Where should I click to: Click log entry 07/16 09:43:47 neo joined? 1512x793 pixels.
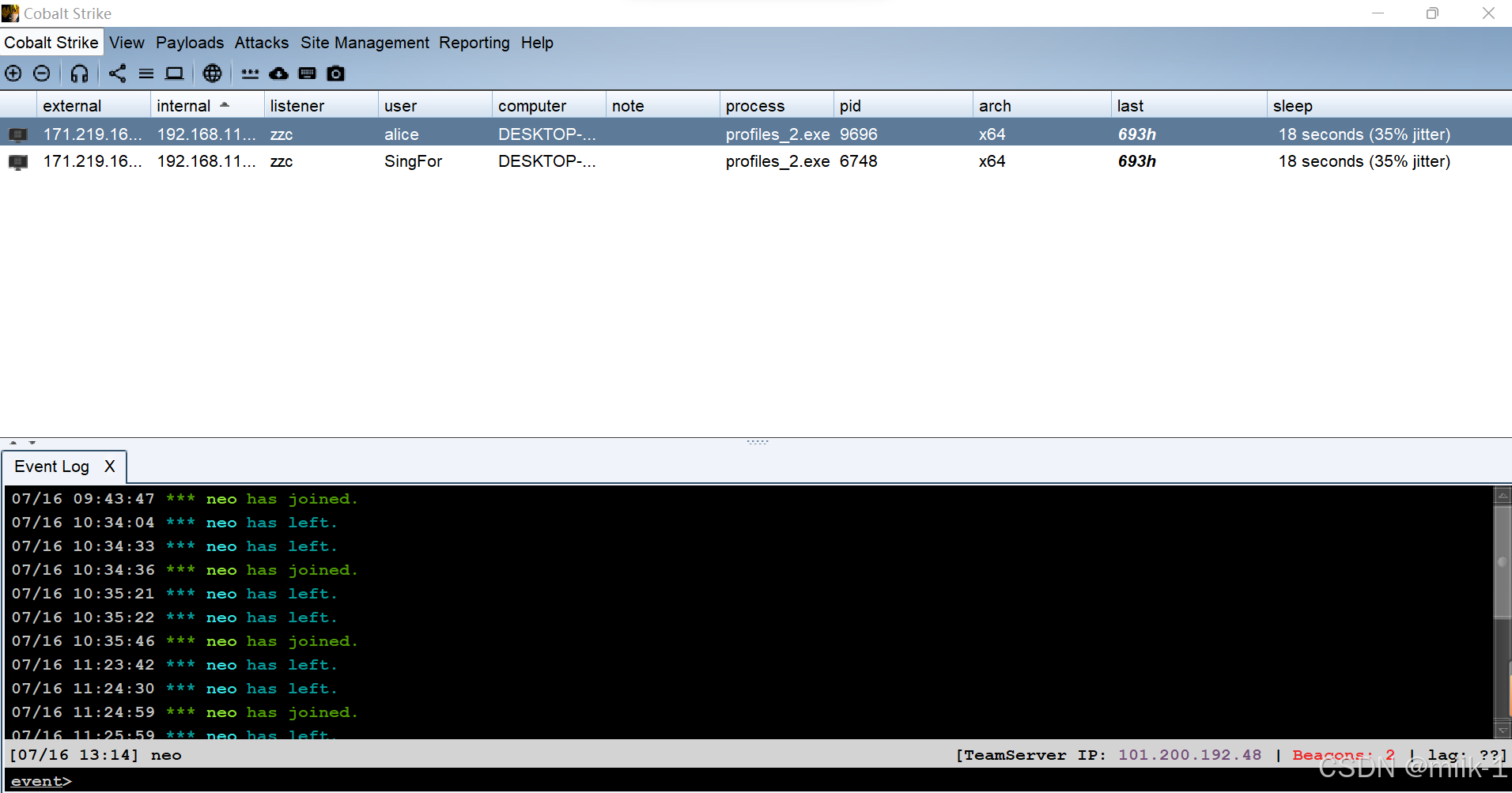pos(185,499)
